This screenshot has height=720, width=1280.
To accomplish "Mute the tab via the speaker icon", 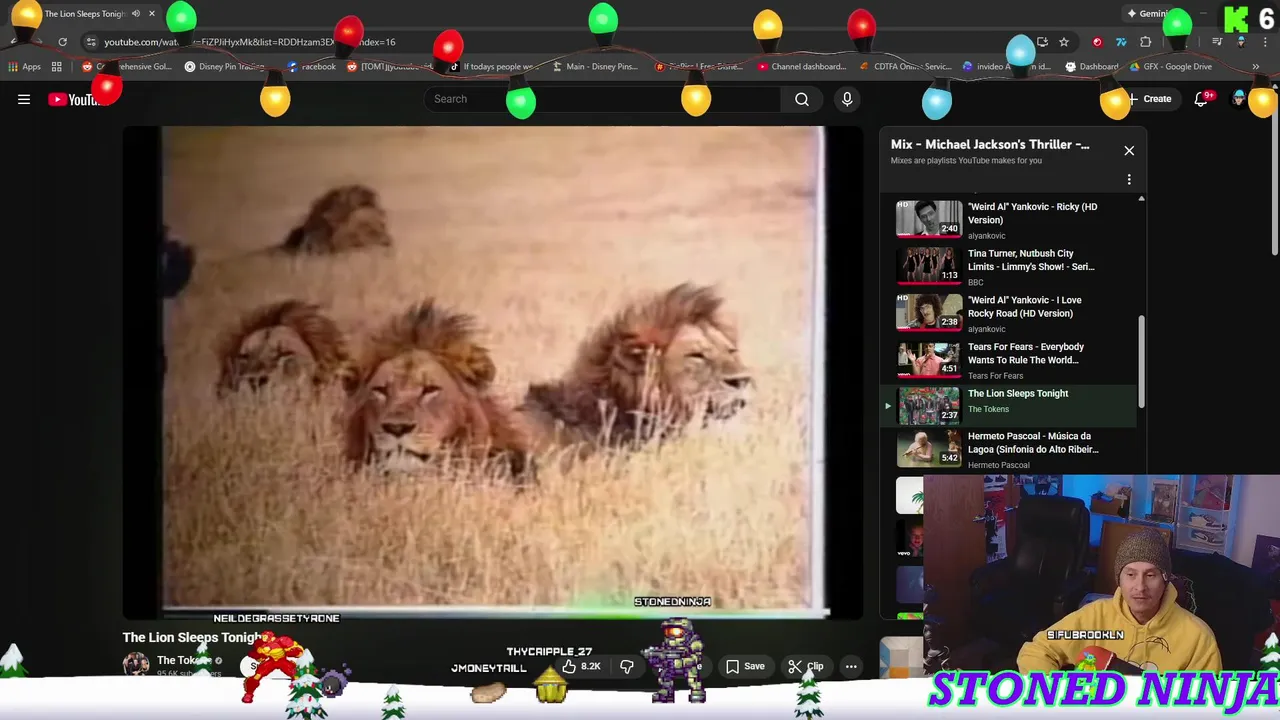I will pyautogui.click(x=136, y=14).
